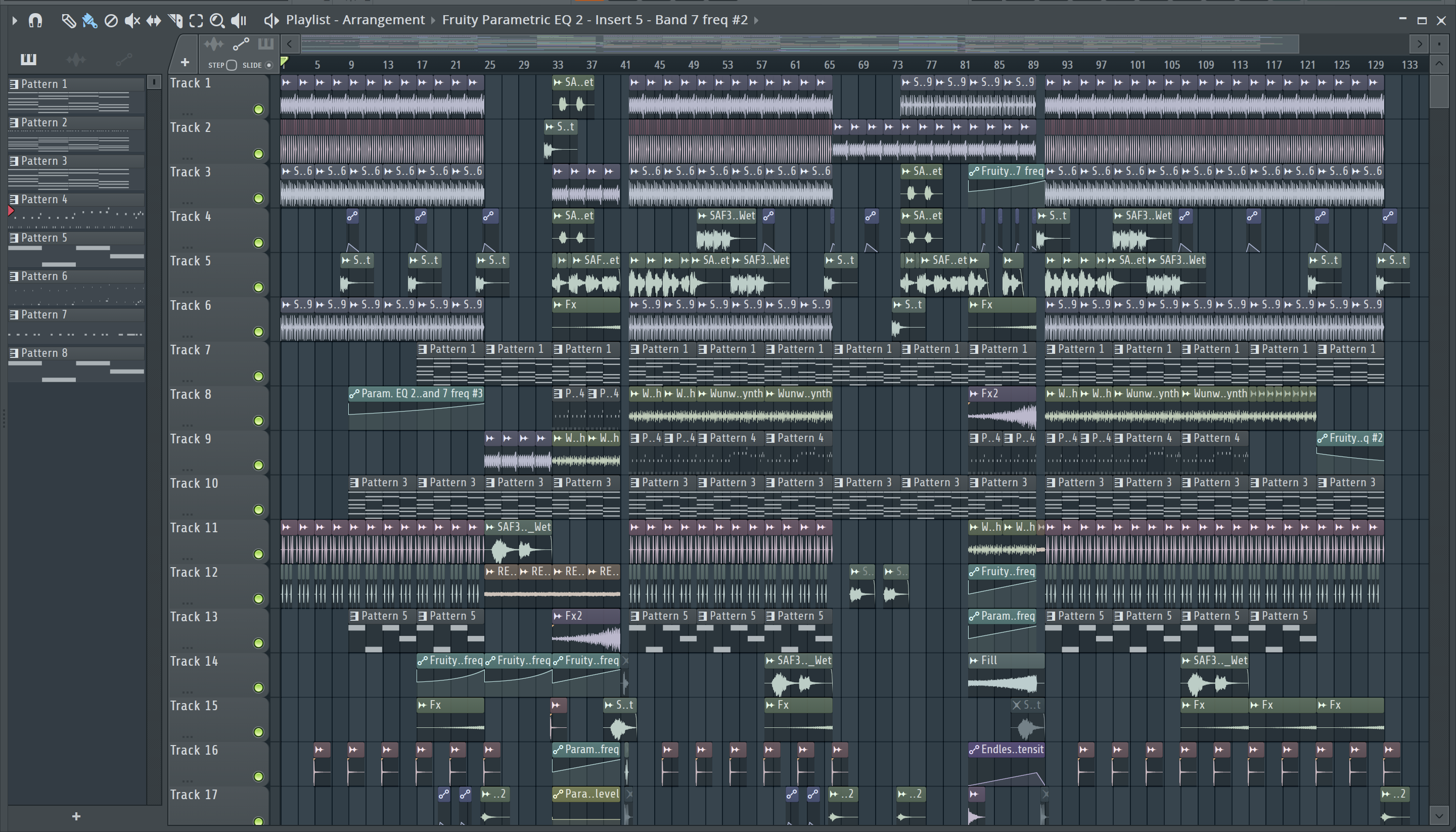
Task: Click the Pattern 5 icon in the picker
Action: coord(14,238)
